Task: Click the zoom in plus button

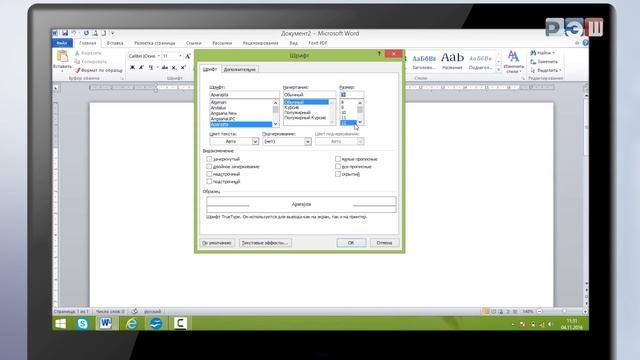Action: [585, 311]
